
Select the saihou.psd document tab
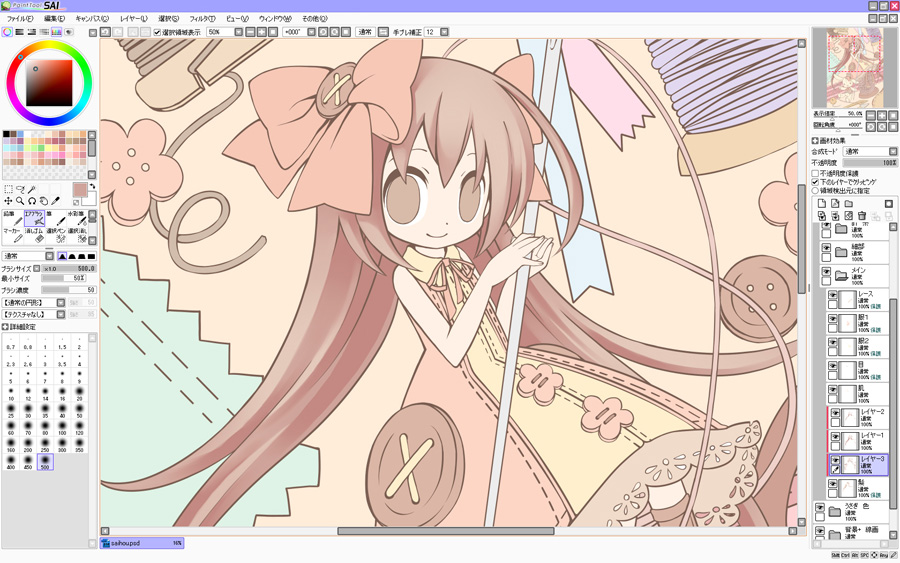coord(142,543)
